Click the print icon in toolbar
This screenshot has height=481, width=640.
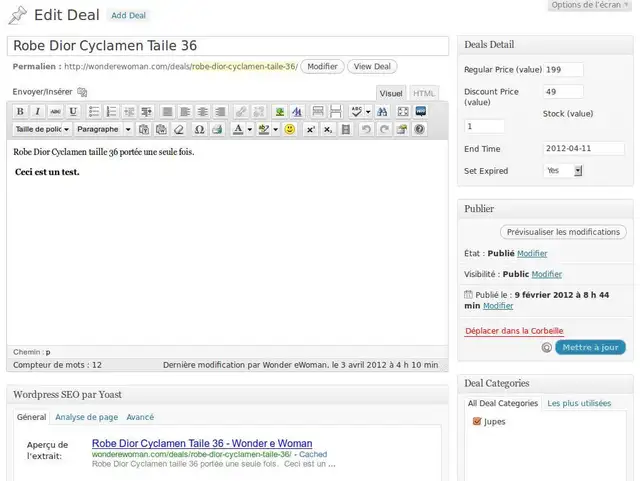[217, 129]
